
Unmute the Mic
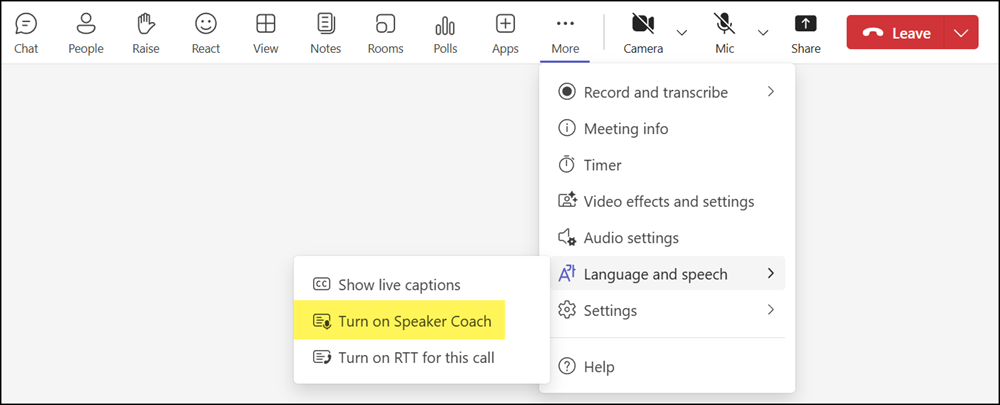[x=724, y=34]
